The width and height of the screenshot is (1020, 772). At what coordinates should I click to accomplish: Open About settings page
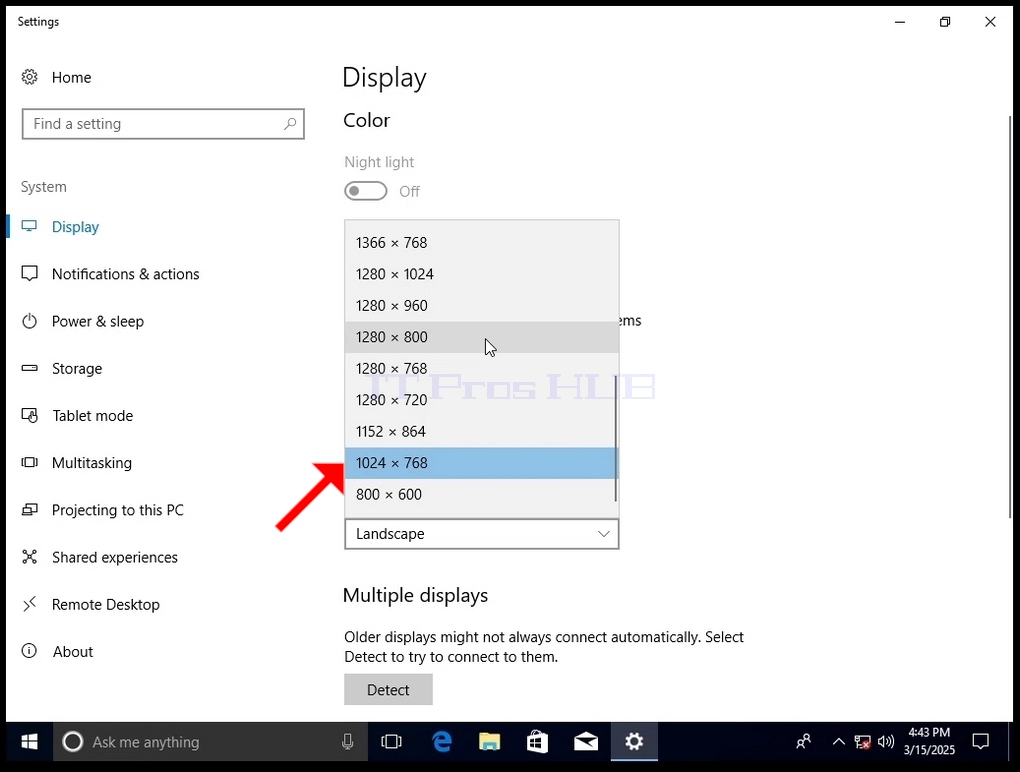tap(73, 652)
